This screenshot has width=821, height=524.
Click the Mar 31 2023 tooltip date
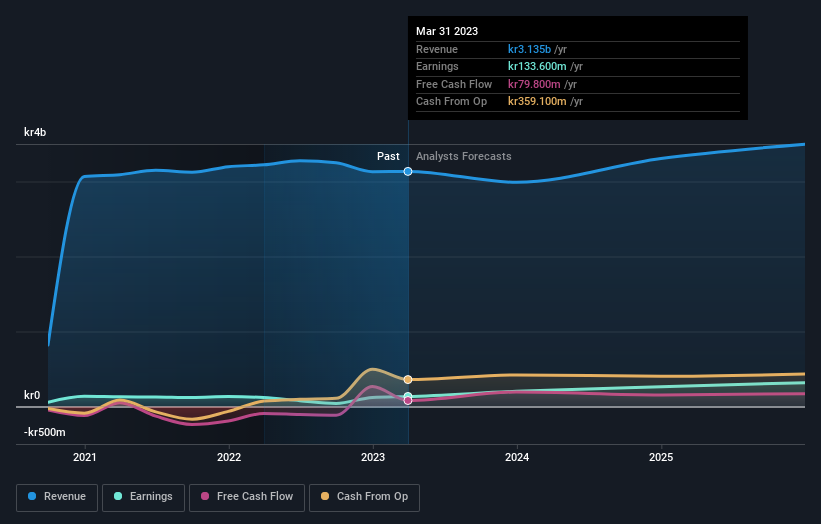[x=447, y=31]
